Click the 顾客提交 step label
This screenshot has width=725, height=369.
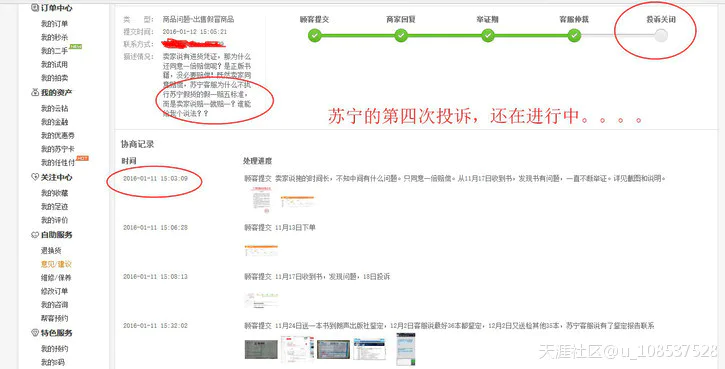314,19
